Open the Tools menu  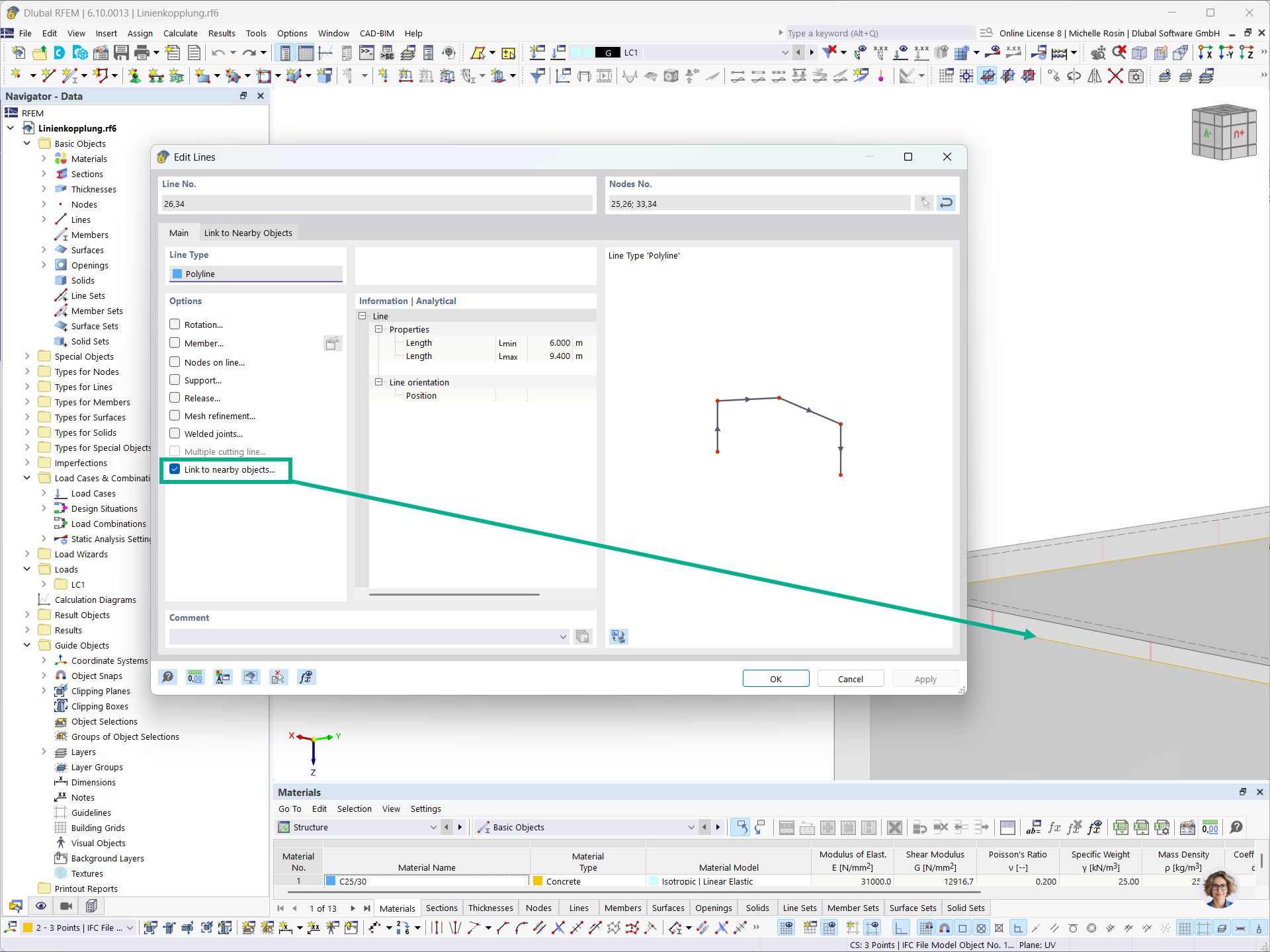pos(256,33)
